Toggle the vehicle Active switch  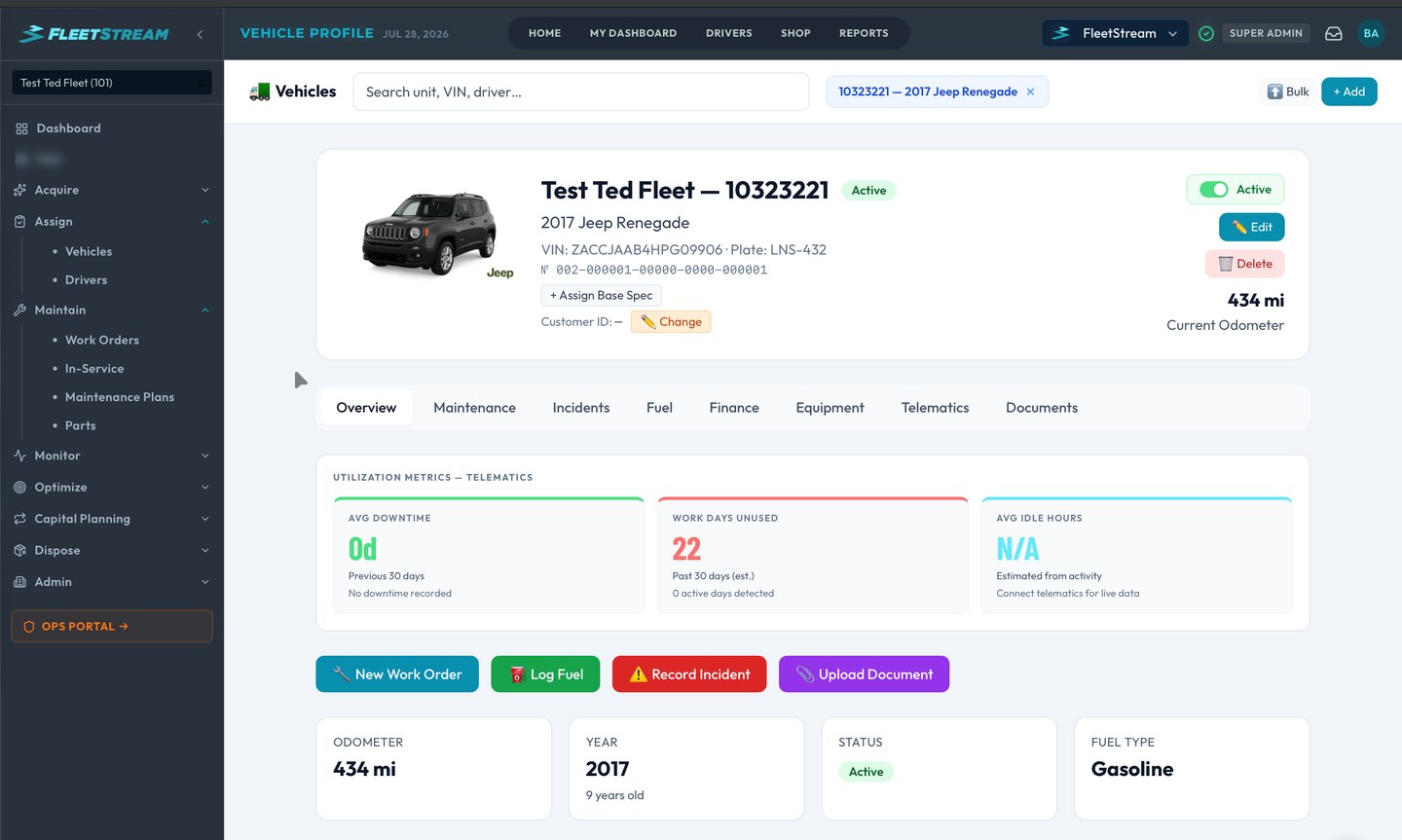tap(1213, 190)
